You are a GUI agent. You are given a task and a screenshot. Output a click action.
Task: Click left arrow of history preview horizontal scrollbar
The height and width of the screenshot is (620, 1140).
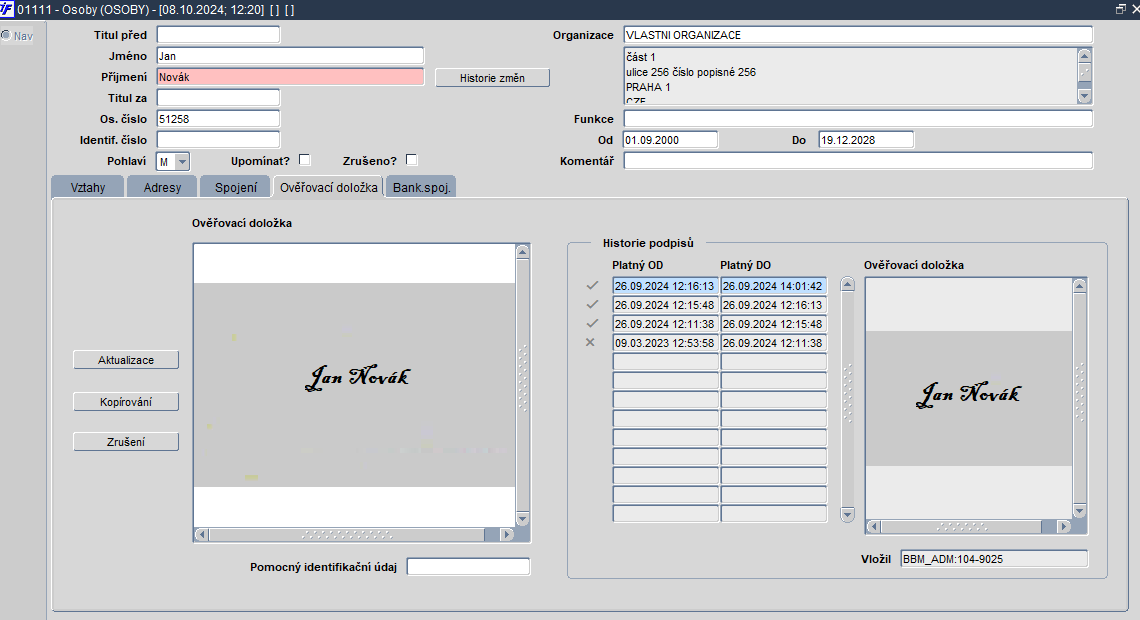874,526
